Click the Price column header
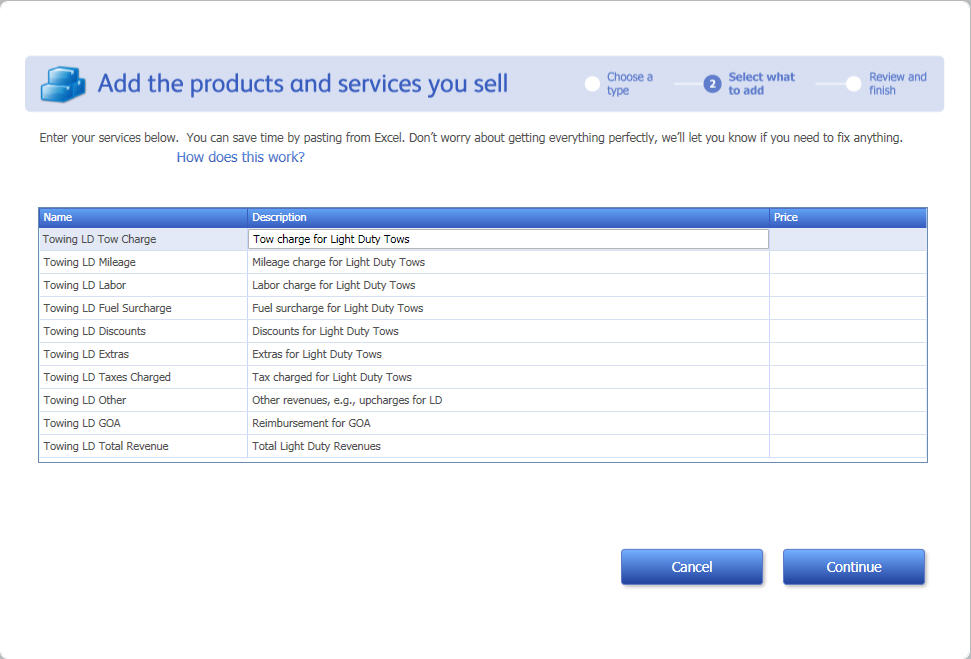The width and height of the screenshot is (971, 659). point(847,217)
